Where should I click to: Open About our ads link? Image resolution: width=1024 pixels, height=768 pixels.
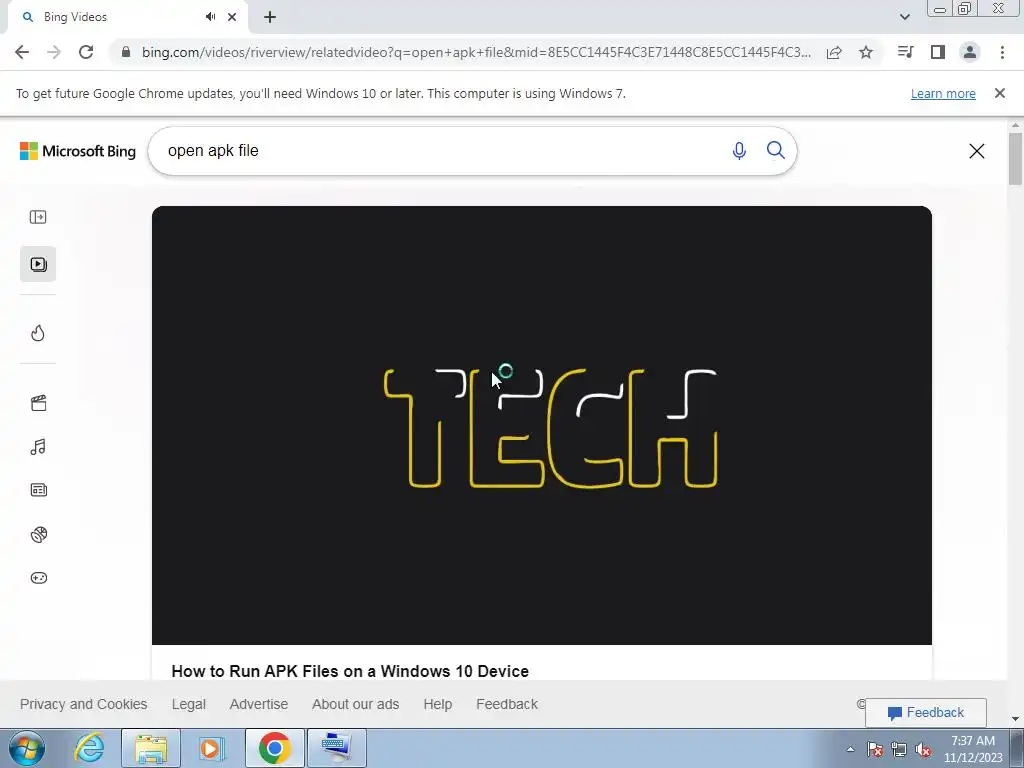355,704
